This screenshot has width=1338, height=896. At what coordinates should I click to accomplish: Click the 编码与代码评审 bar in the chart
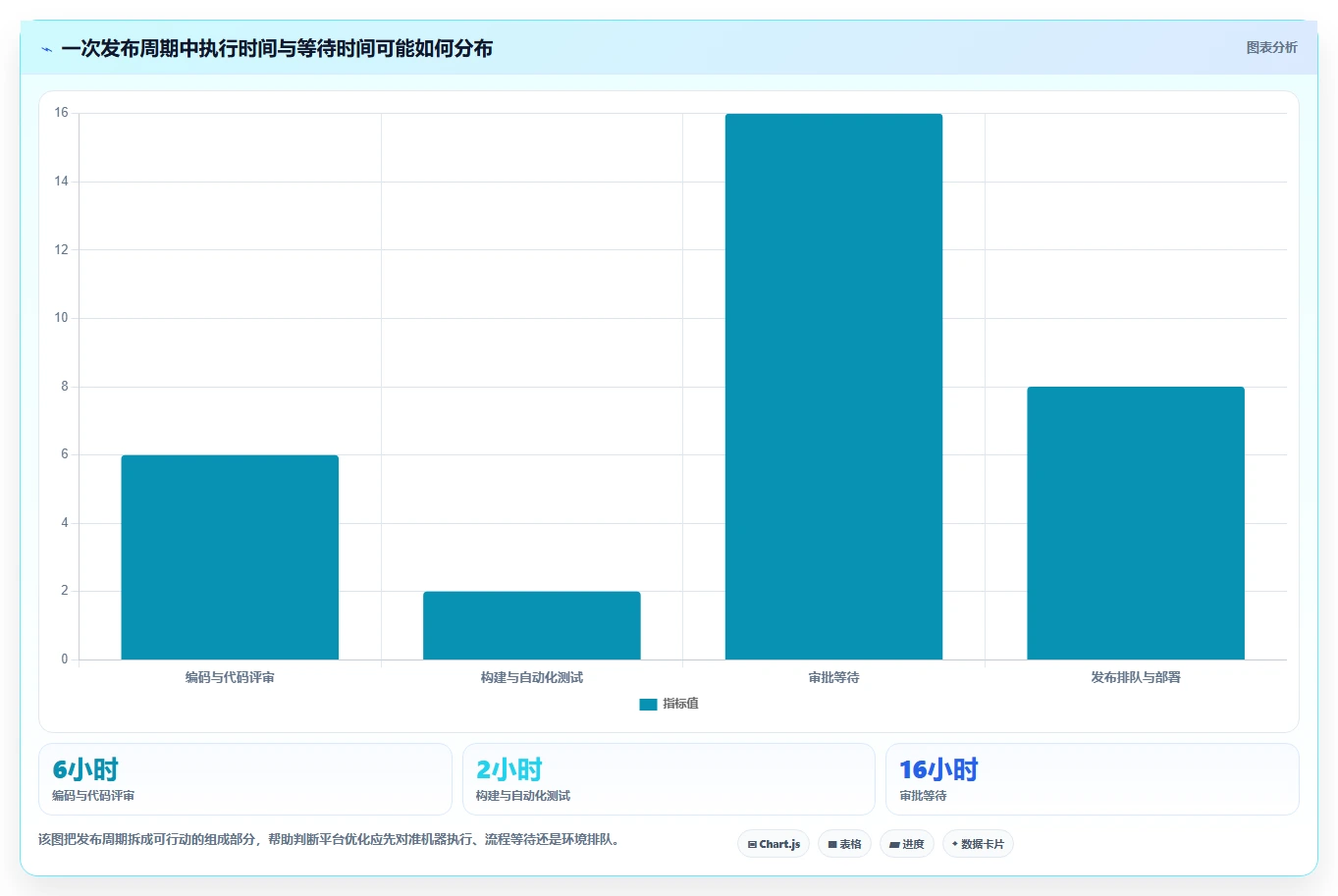point(230,557)
